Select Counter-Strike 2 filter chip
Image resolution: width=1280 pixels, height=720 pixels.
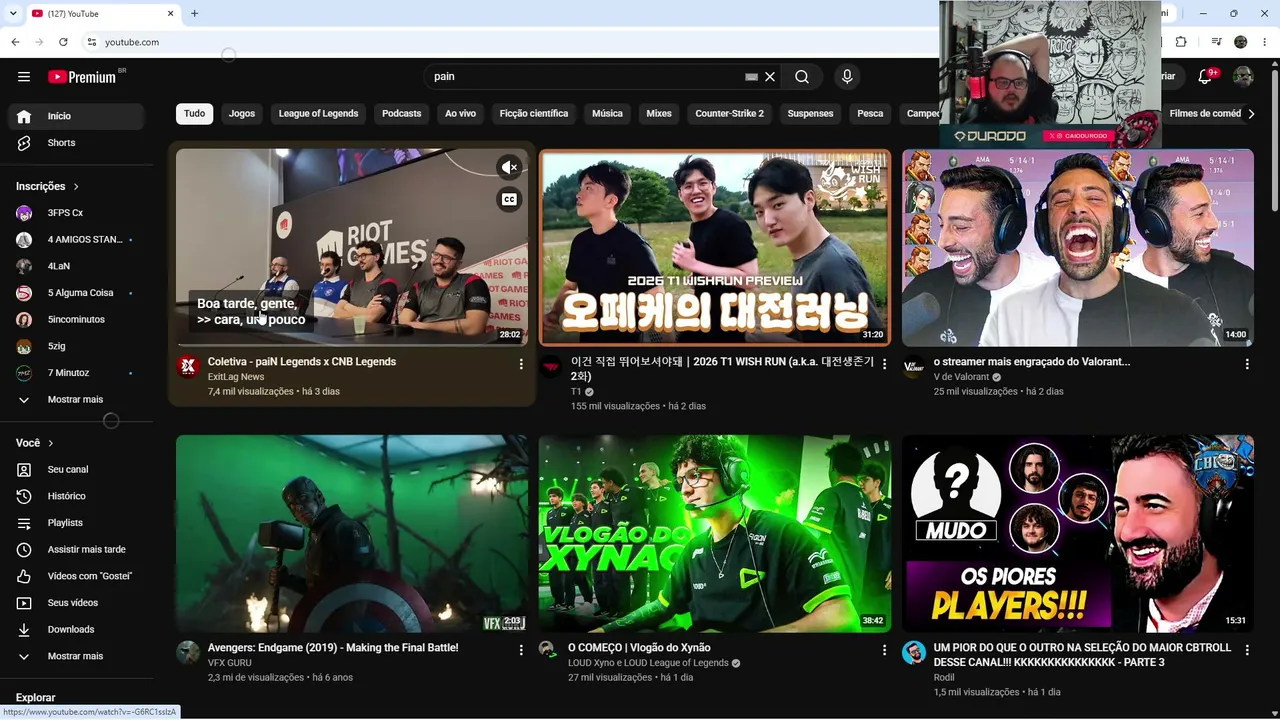coord(729,113)
